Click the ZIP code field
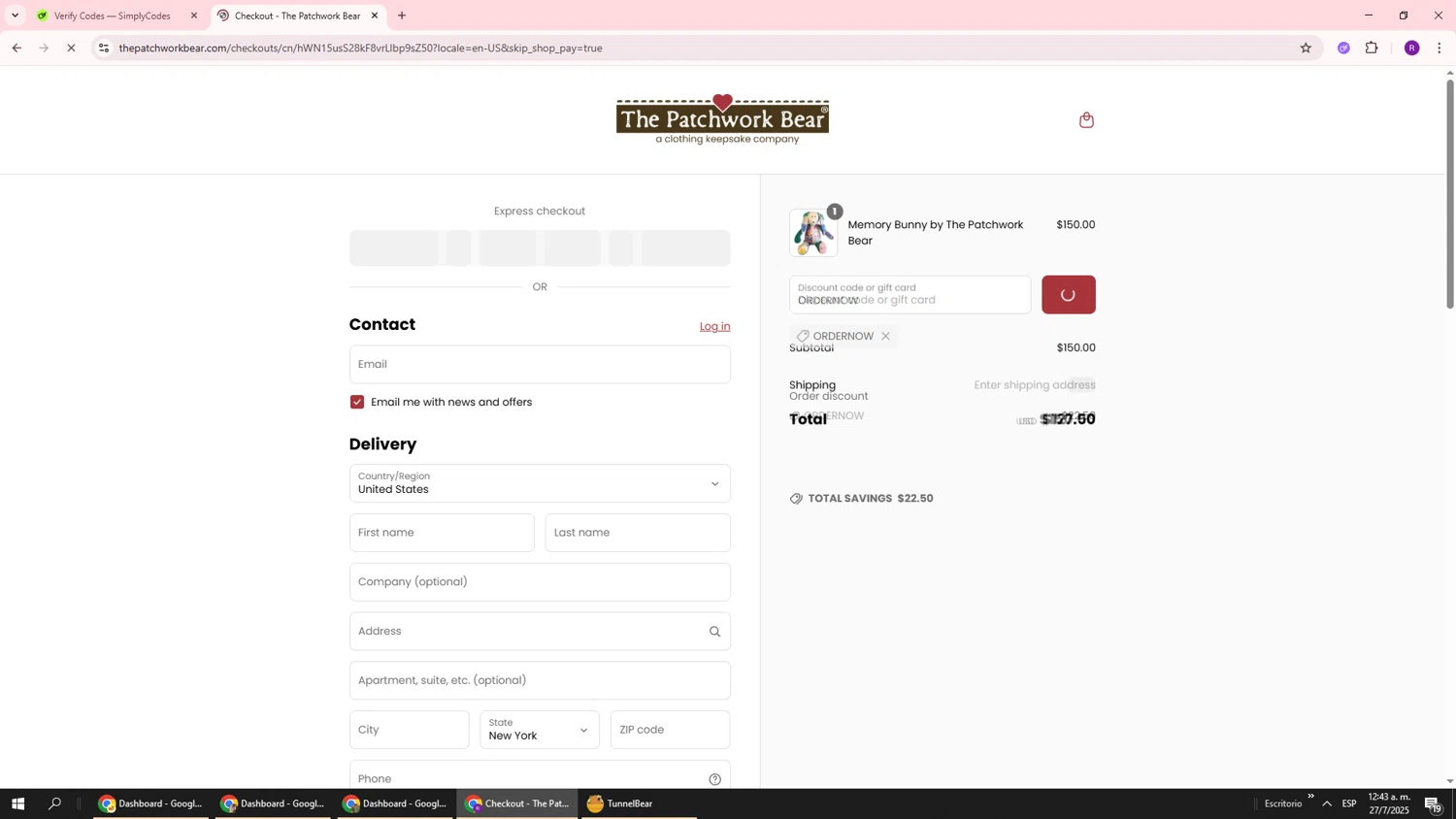 click(x=671, y=730)
